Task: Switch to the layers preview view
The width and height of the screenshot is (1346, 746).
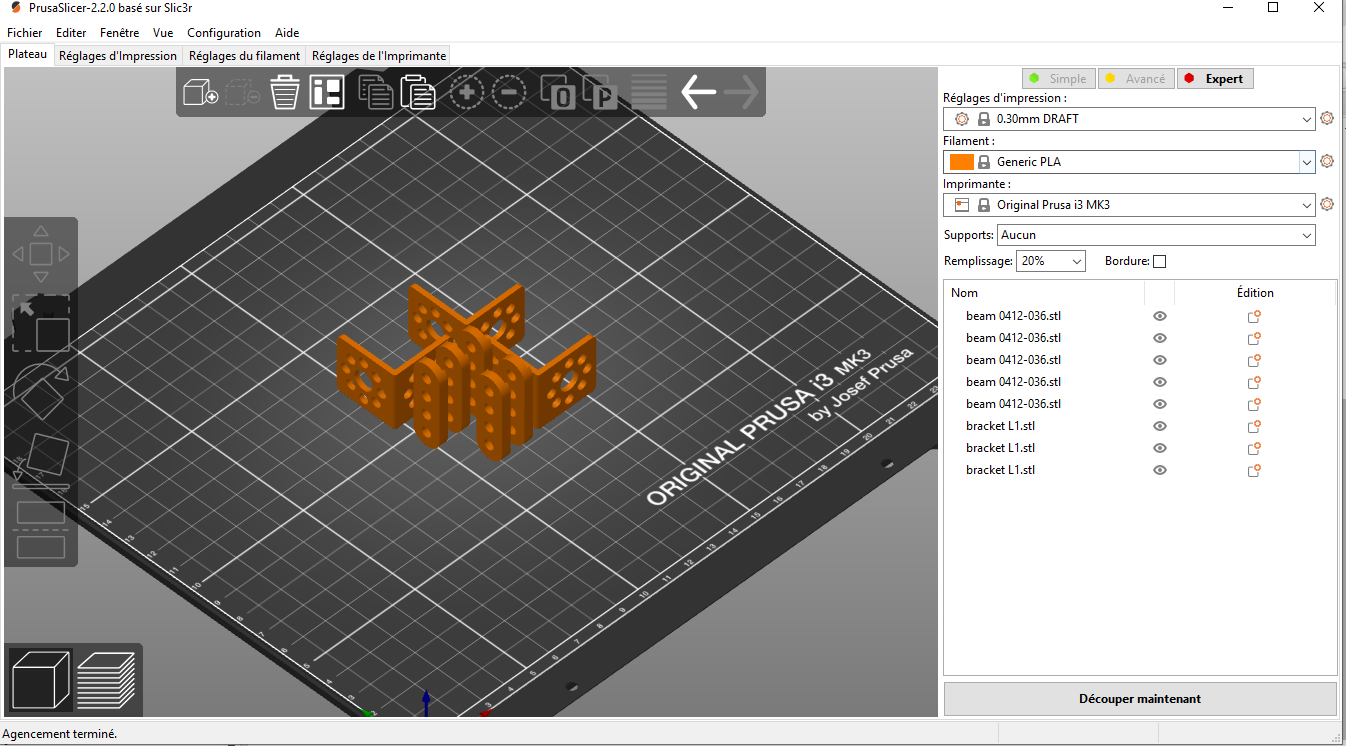Action: 106,679
